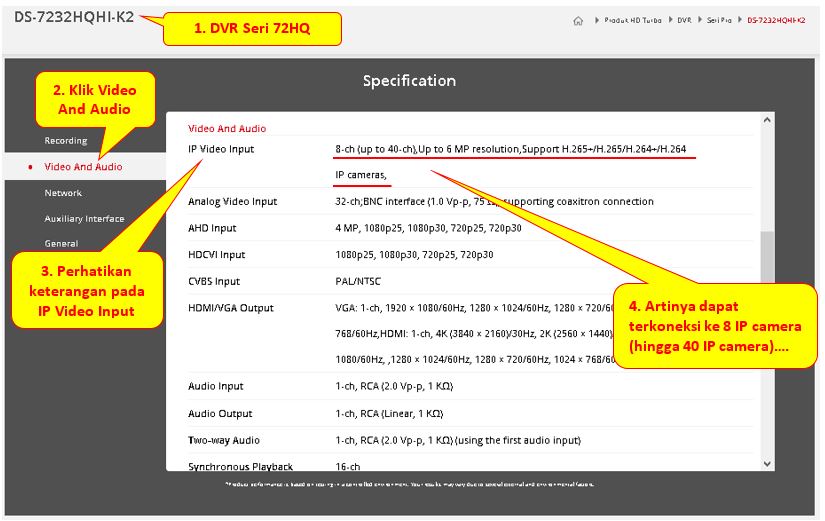Screen dimensions: 825x521
Task: Switch to the Network specification tab
Action: pyautogui.click(x=63, y=193)
